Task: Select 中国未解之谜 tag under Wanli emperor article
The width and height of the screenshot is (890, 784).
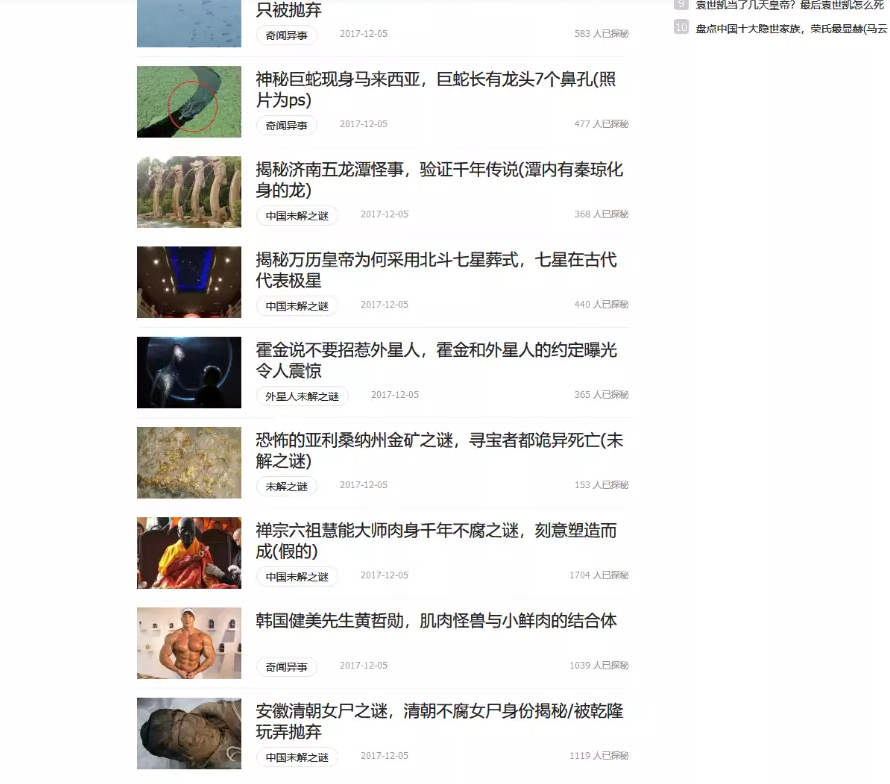Action: click(x=297, y=306)
